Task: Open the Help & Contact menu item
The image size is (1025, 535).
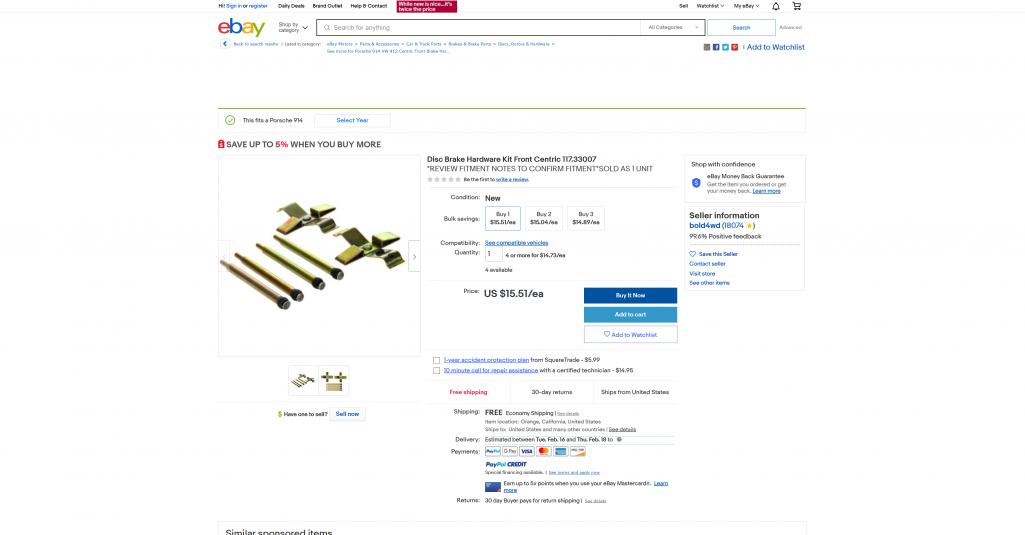Action: (369, 6)
